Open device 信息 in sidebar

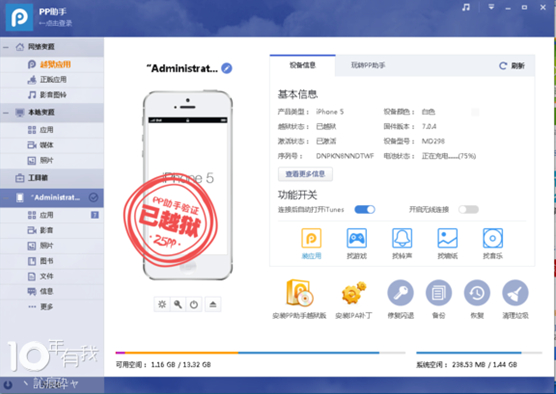pyautogui.click(x=52, y=292)
